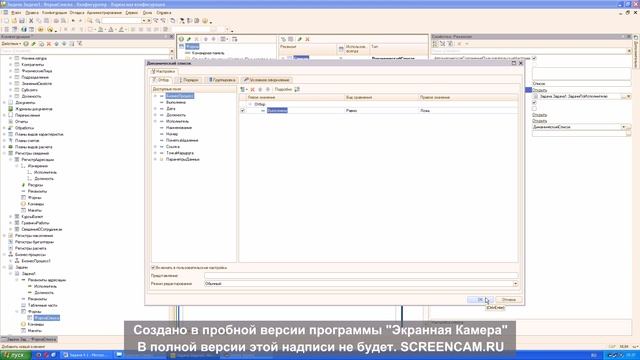
Task: Click the red delete icon in filter toolbar
Action: coord(253,89)
